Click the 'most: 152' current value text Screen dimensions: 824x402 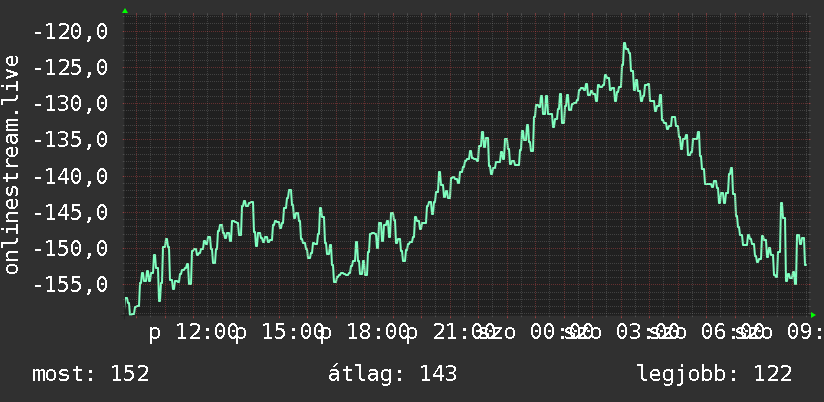(x=91, y=374)
